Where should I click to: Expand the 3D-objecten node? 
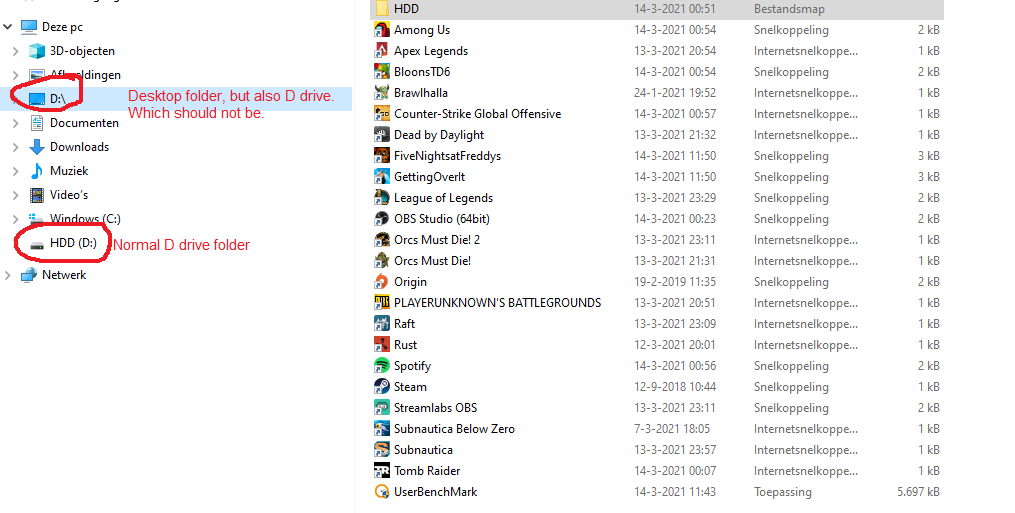[x=16, y=51]
